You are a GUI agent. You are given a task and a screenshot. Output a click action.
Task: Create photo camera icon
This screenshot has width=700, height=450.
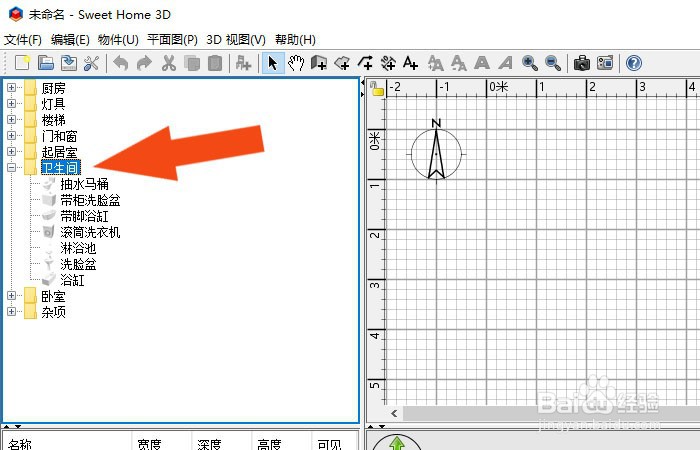[582, 63]
